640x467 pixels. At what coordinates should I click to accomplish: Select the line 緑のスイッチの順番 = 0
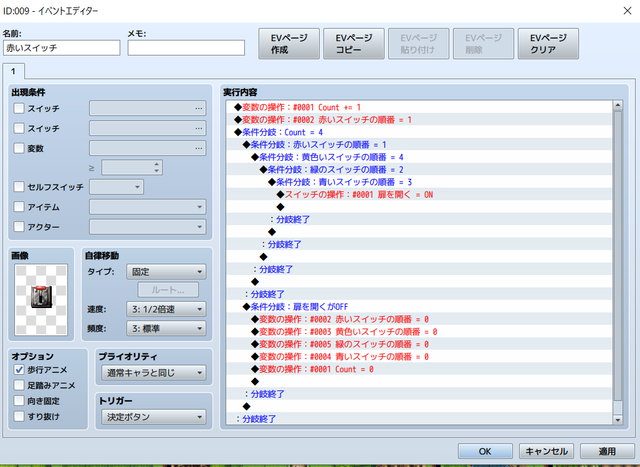click(x=419, y=344)
